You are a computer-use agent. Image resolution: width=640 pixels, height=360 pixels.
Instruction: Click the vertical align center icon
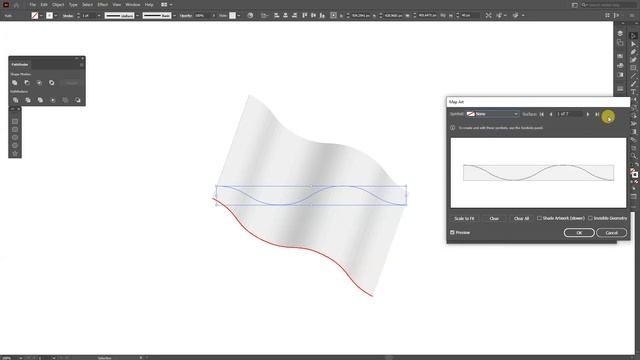(313, 16)
